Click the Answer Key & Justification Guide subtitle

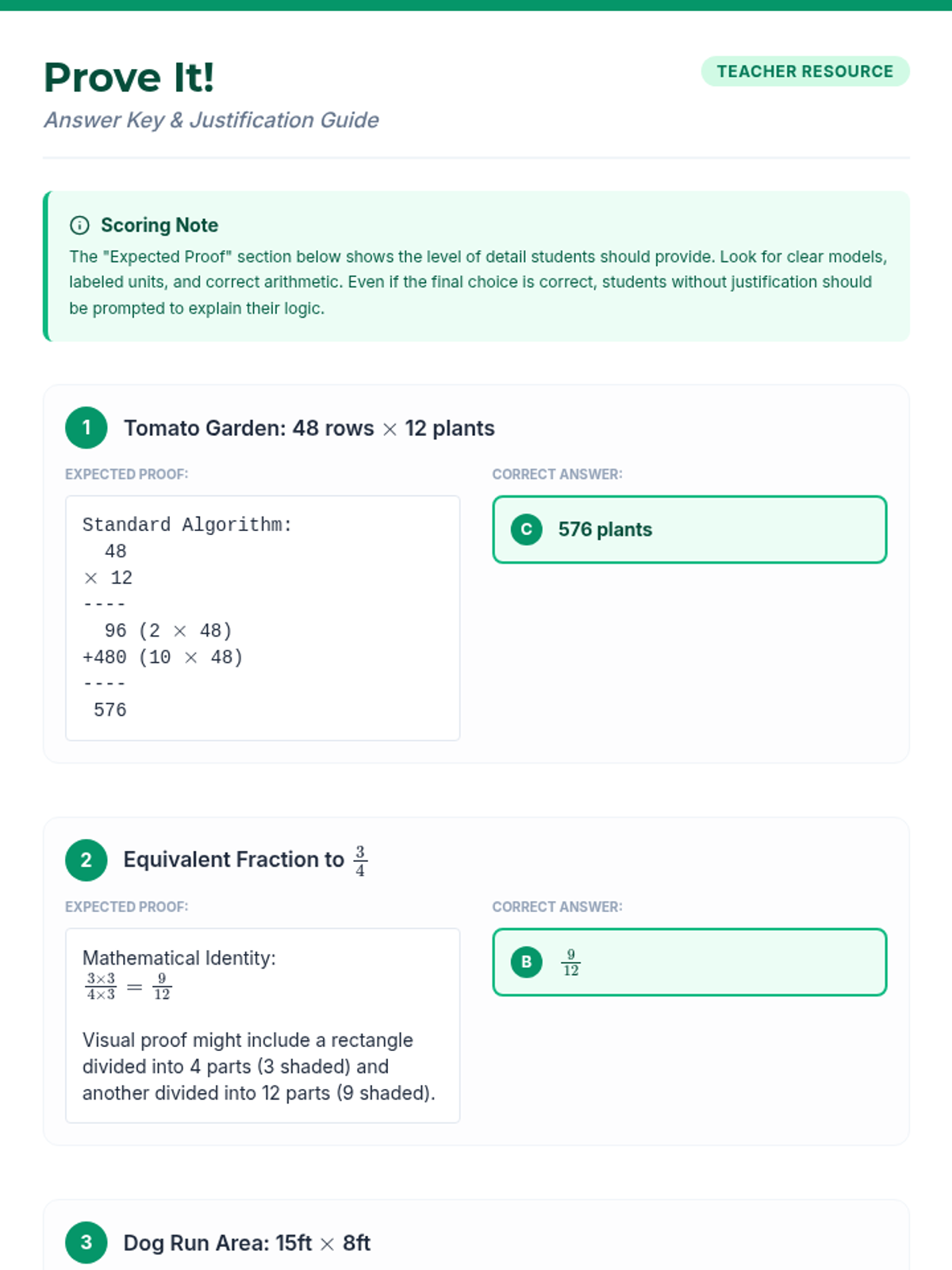click(211, 120)
